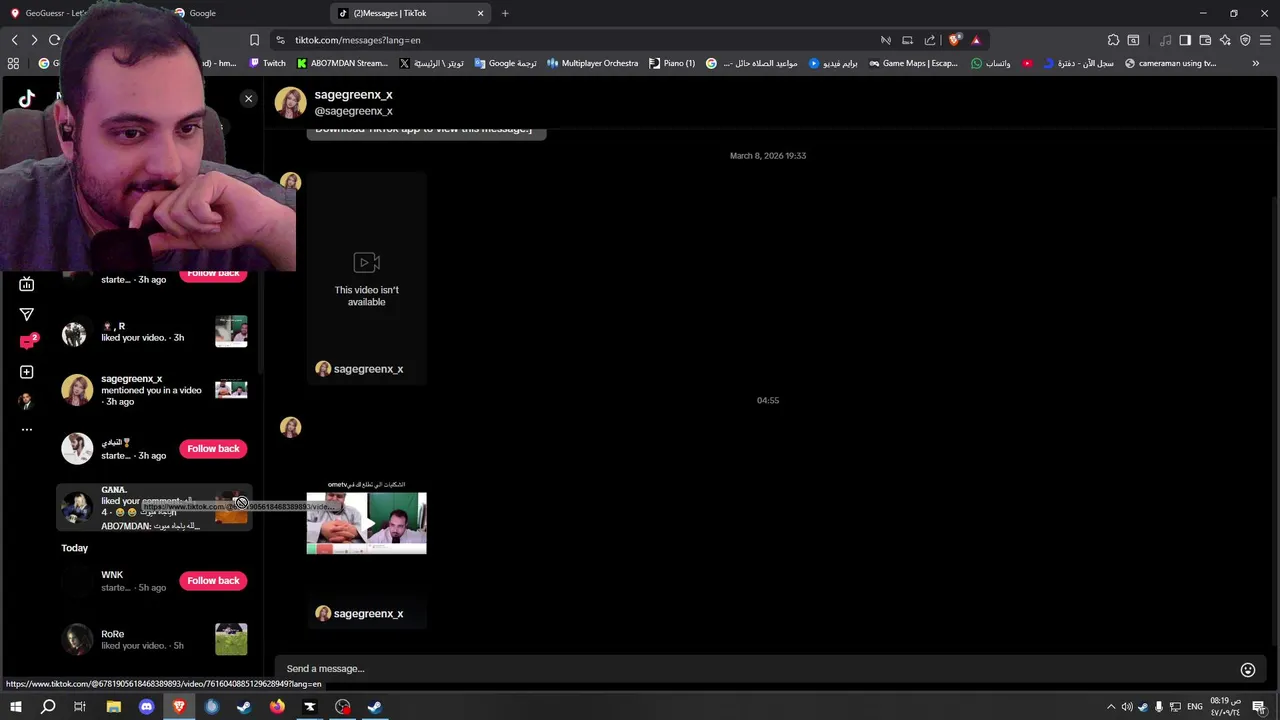Open the paper-plane messages icon in sidebar
This screenshot has height=720, width=1280.
(x=27, y=314)
